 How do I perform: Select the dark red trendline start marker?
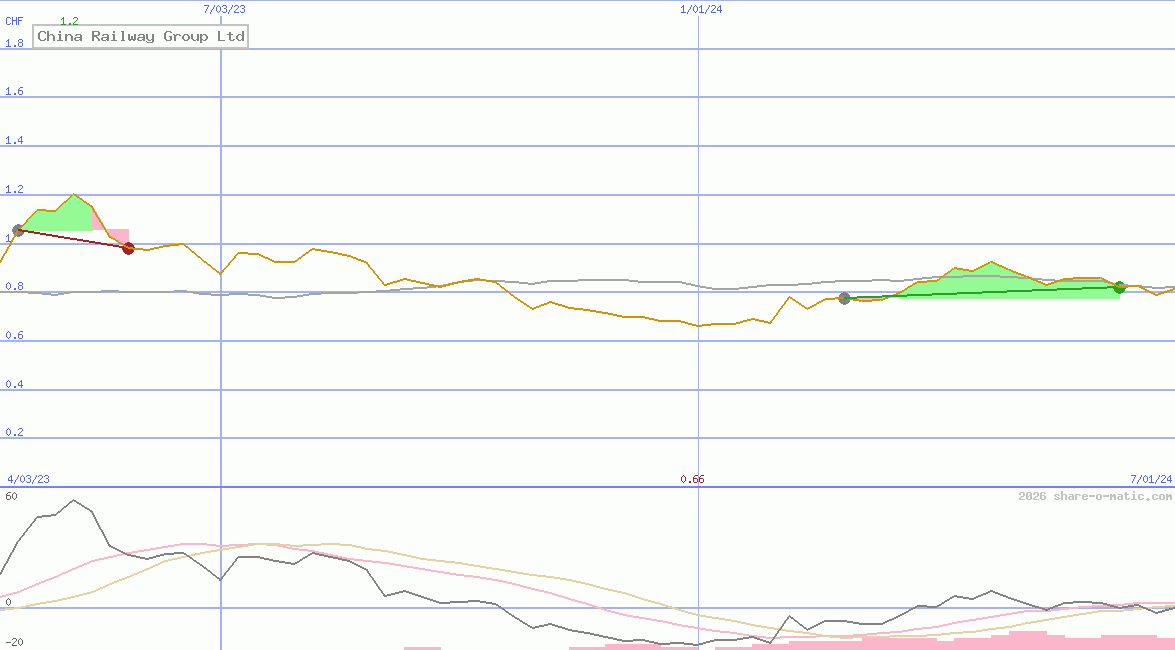click(17, 230)
